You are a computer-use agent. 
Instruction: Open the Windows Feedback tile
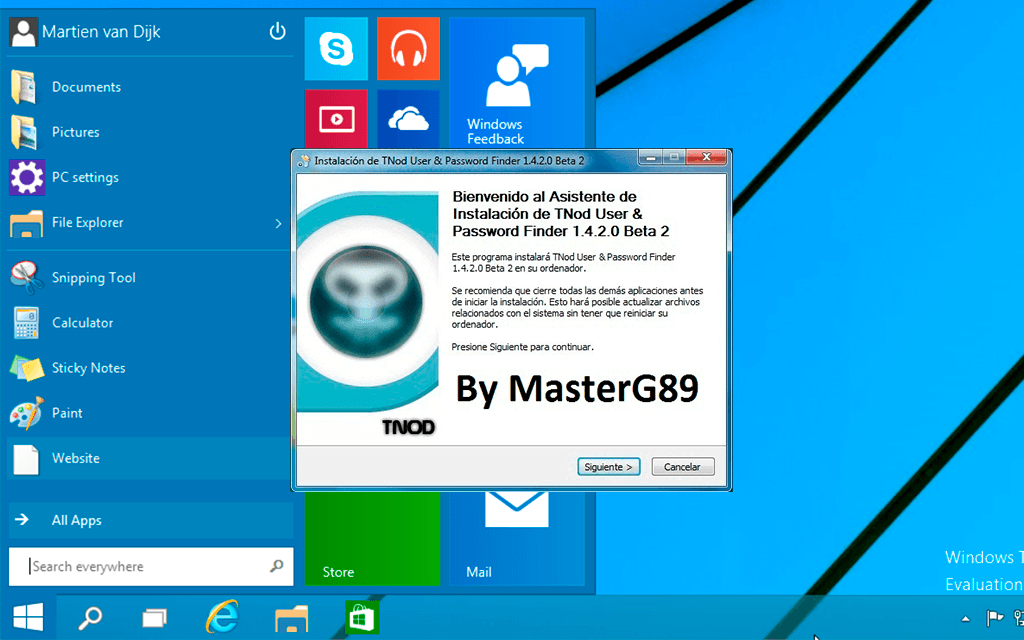tap(517, 83)
